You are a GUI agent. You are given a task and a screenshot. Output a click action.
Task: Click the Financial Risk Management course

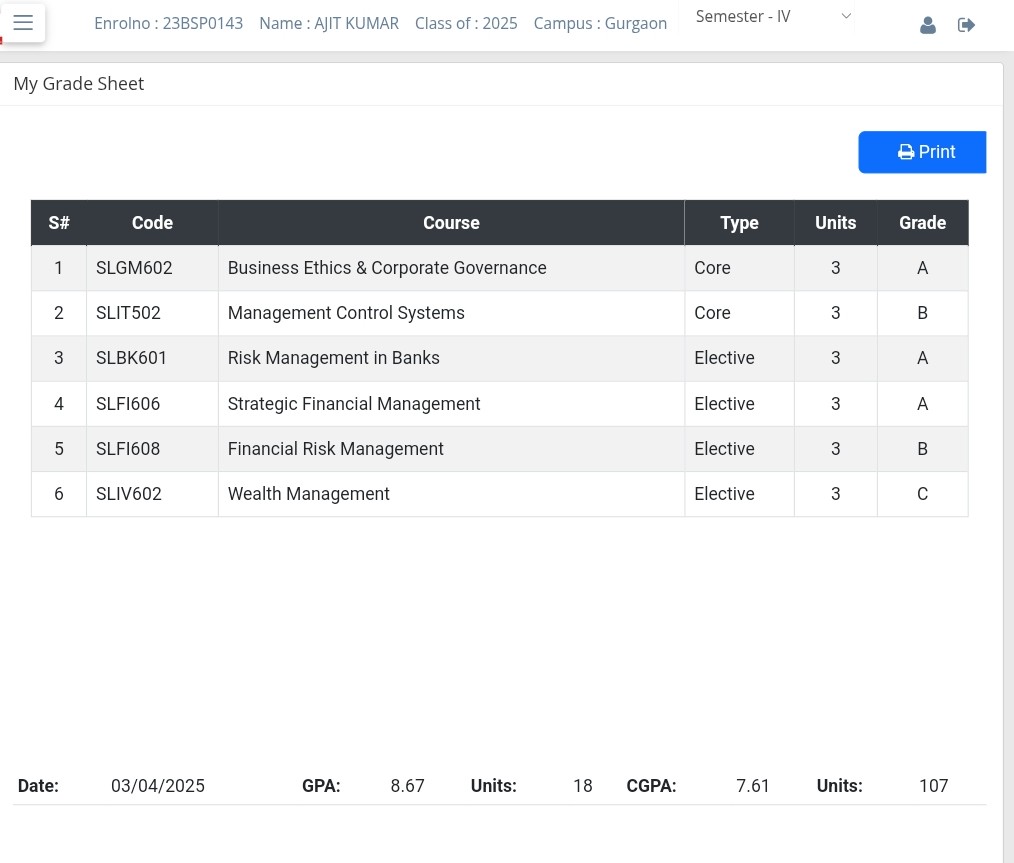[x=335, y=449]
